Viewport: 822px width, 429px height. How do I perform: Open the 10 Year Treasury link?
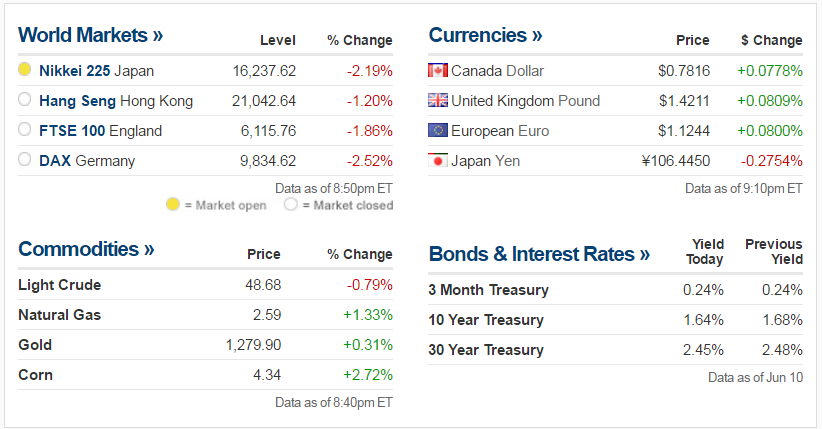tap(486, 320)
